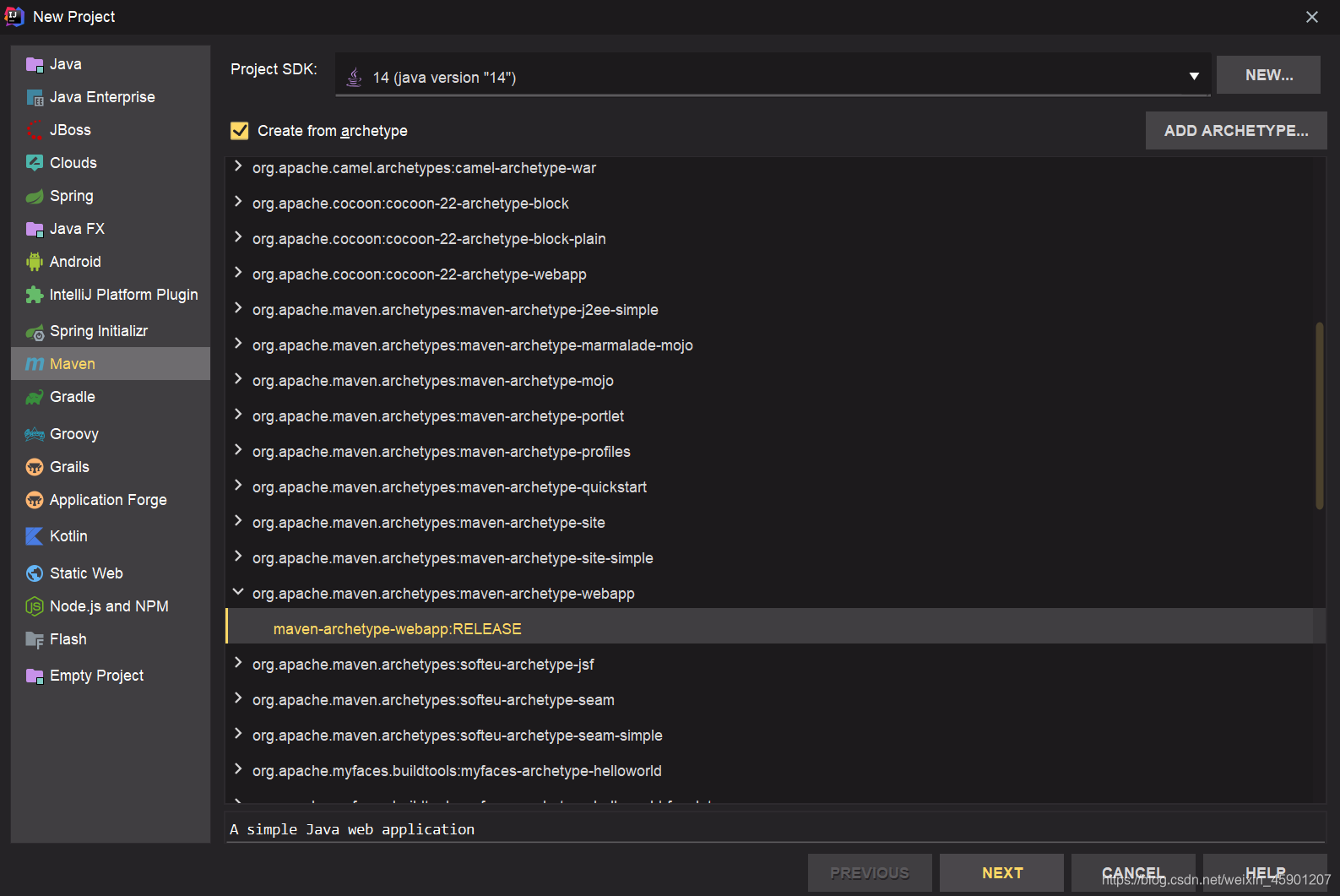Select softeu-archetype-seam-simple archetype row
This screenshot has width=1340, height=896.
pos(775,736)
